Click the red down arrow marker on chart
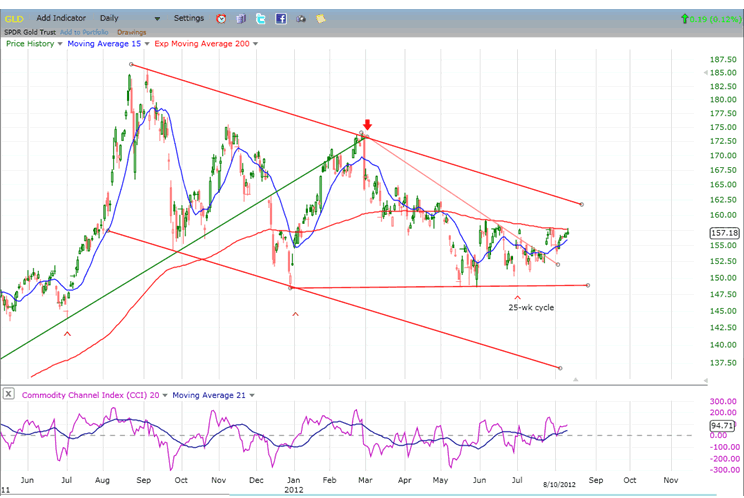The height and width of the screenshot is (498, 744). pyautogui.click(x=367, y=125)
